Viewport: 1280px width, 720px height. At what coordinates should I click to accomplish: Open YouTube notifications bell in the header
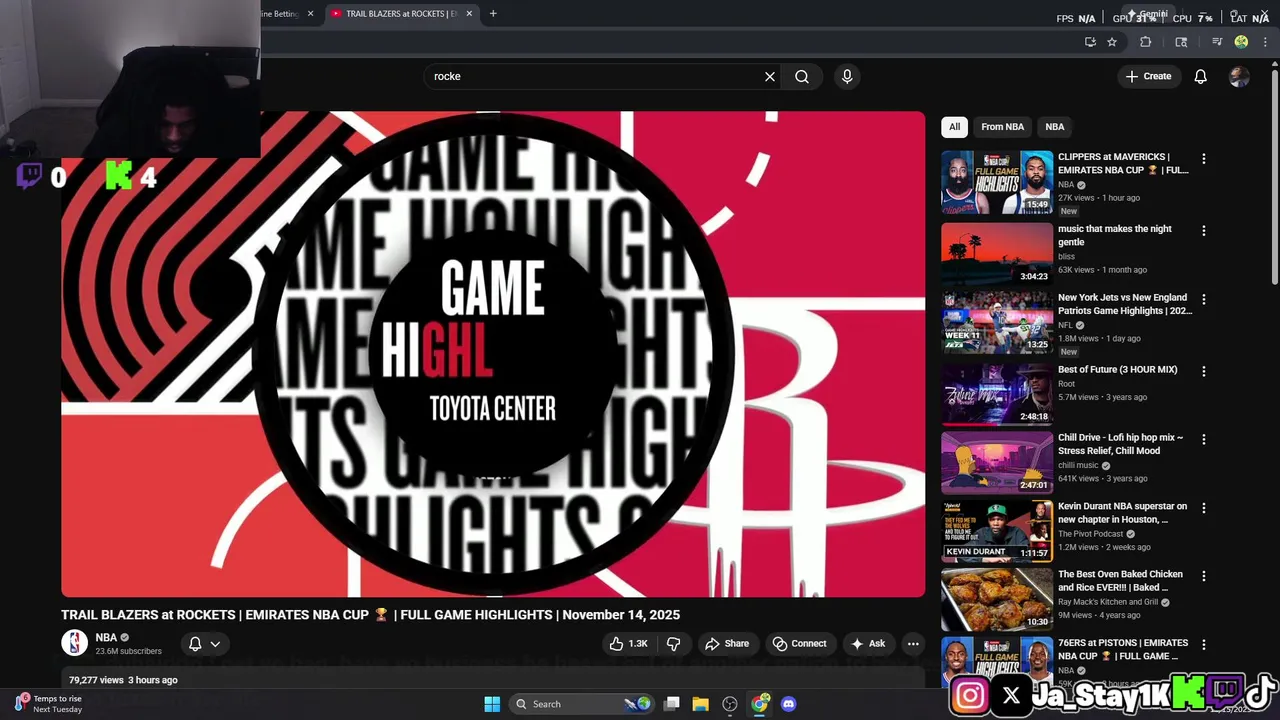(1201, 76)
